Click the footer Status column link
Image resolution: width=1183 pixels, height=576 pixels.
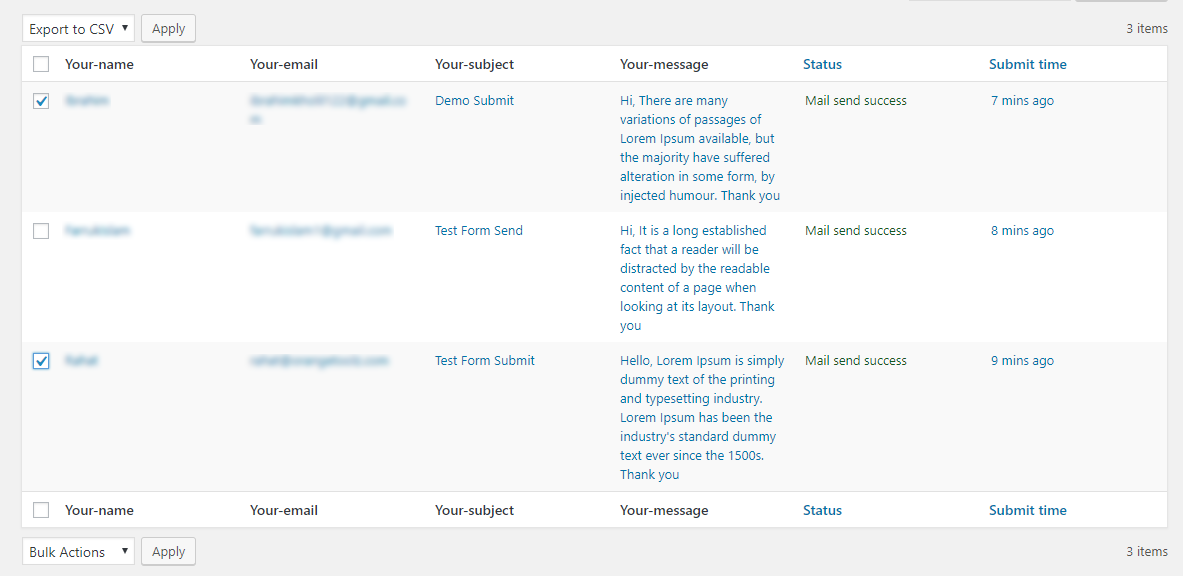pyautogui.click(x=822, y=510)
